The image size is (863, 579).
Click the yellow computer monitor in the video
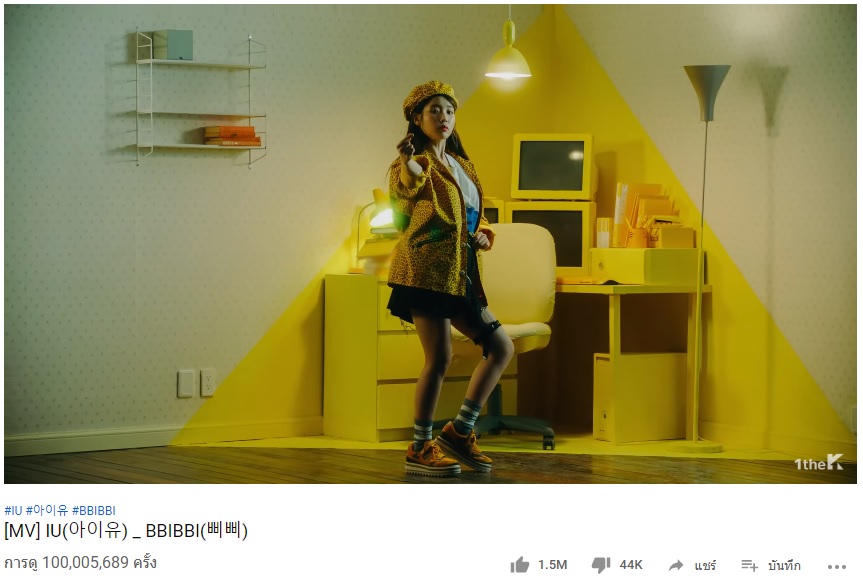pyautogui.click(x=553, y=167)
